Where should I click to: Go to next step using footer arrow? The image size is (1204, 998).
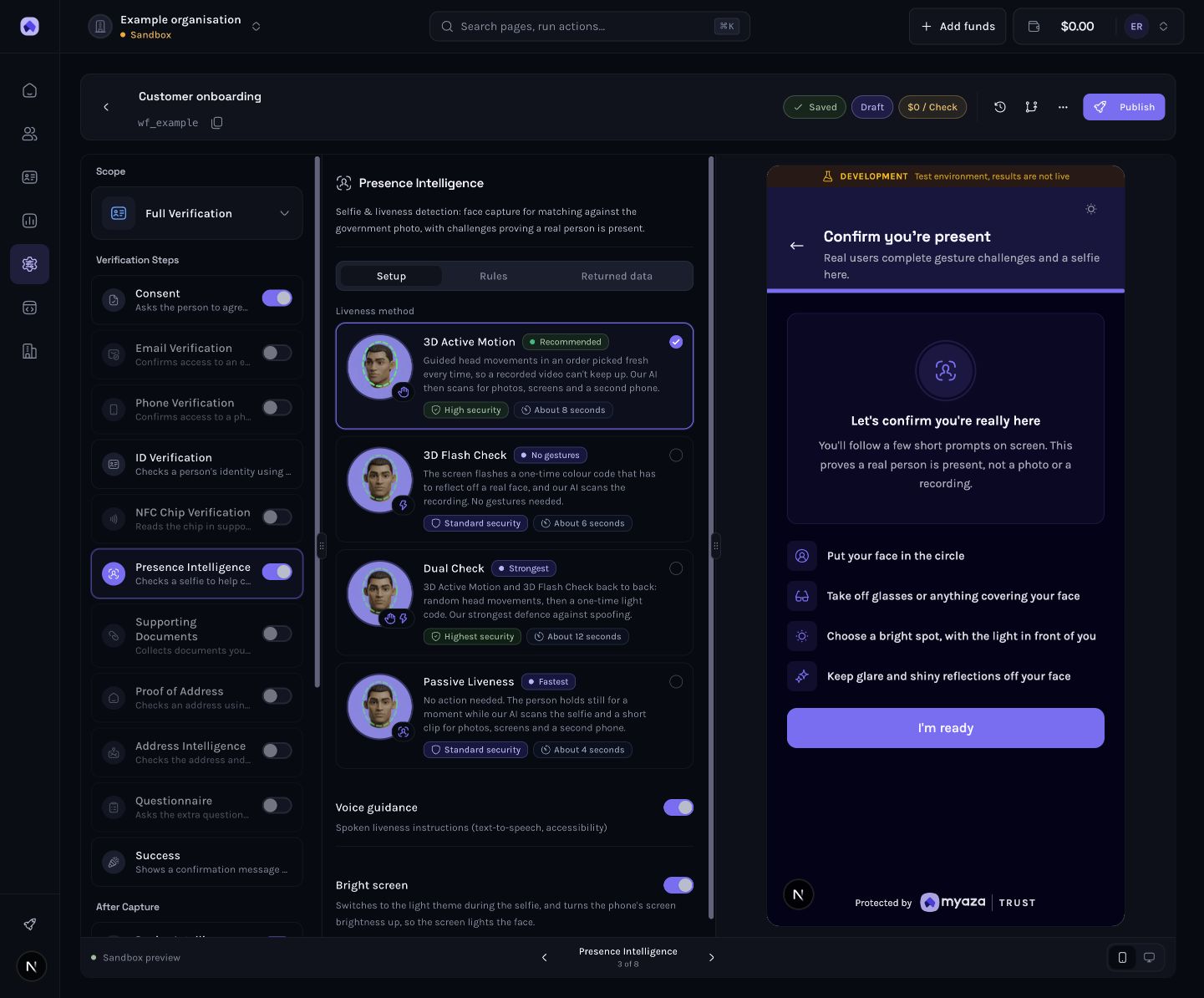click(x=712, y=958)
